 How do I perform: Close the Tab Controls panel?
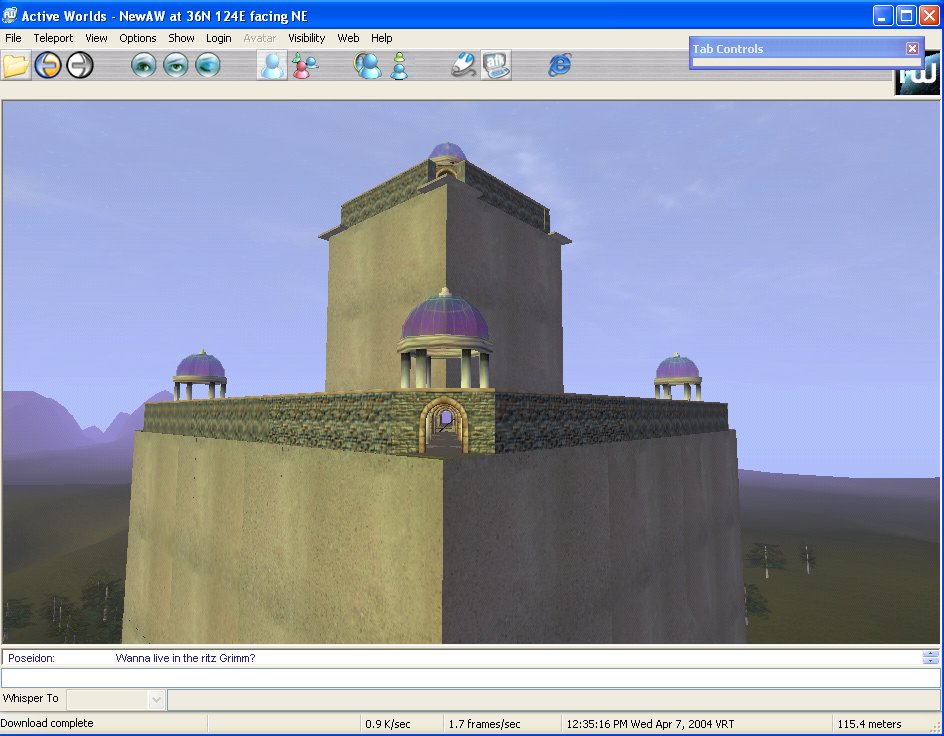pyautogui.click(x=912, y=49)
